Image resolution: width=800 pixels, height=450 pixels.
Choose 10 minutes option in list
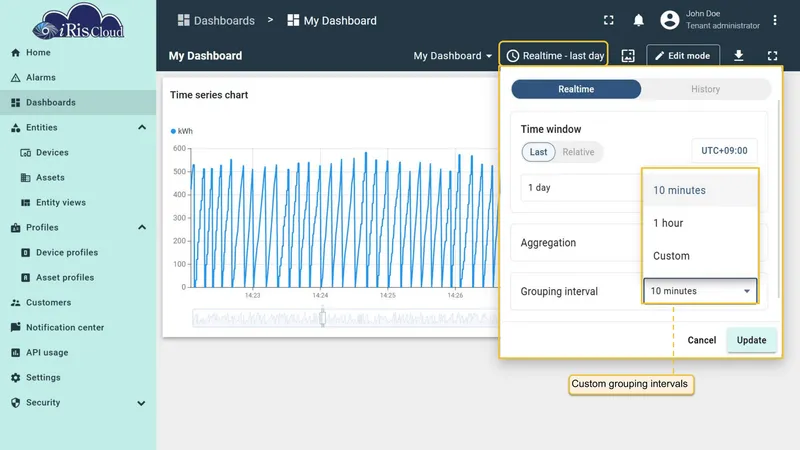pyautogui.click(x=700, y=190)
